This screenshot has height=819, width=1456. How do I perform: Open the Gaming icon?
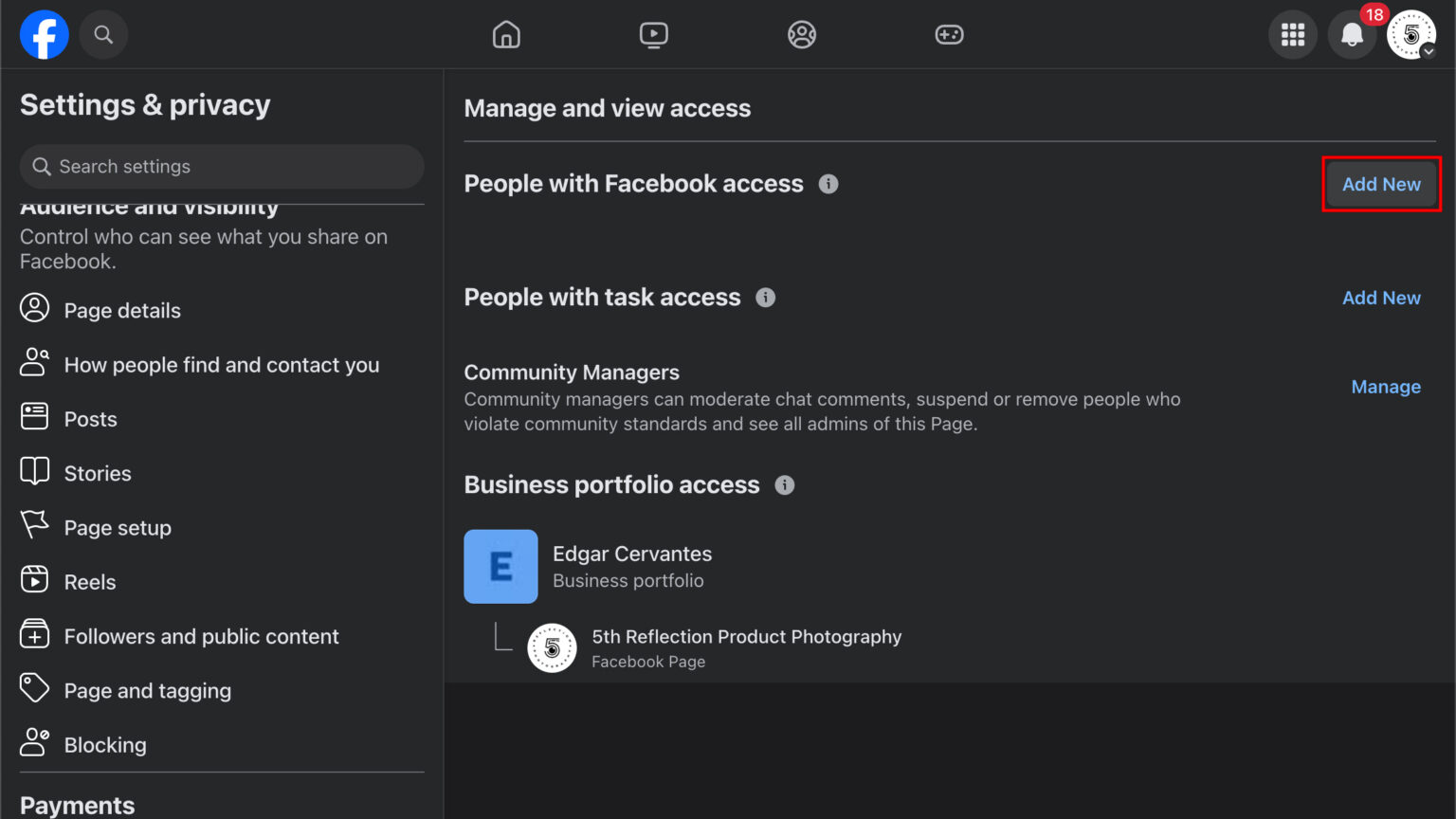(x=949, y=34)
